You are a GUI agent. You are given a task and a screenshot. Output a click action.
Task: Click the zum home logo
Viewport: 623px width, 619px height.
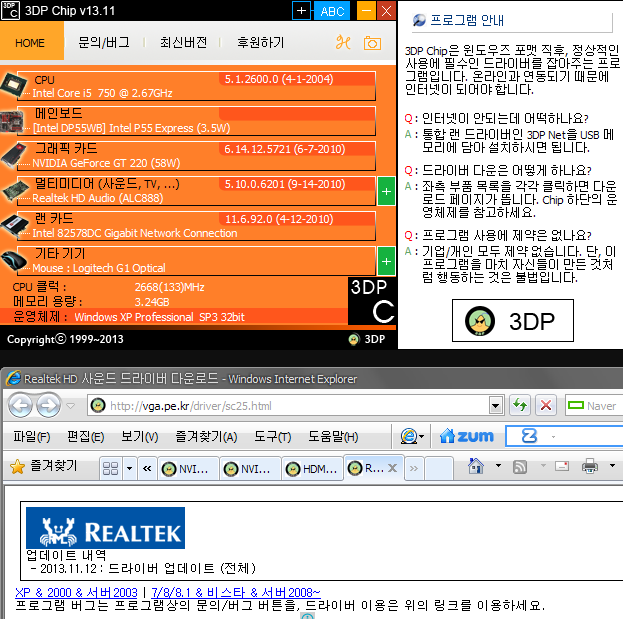466,436
